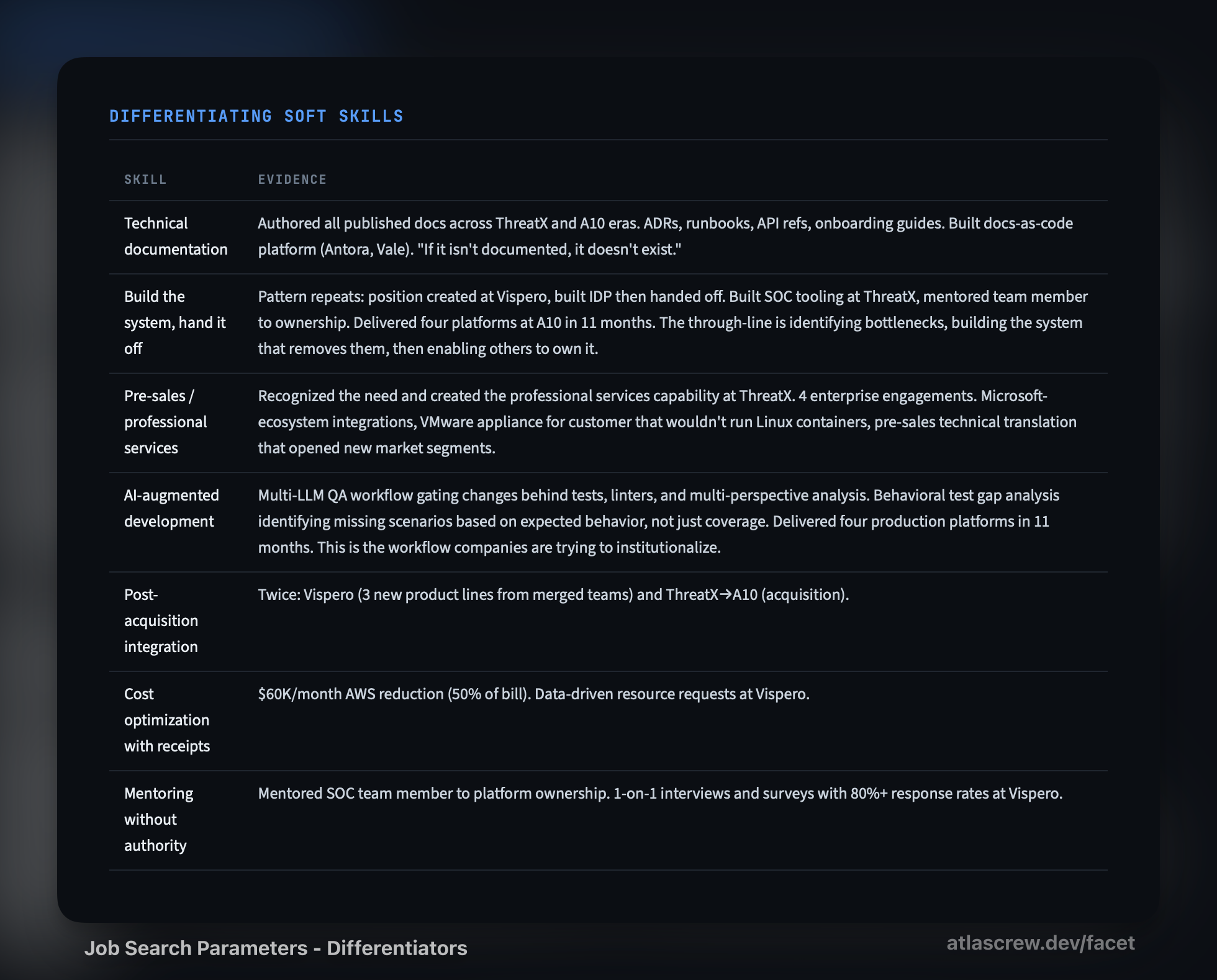Select the Multi-LLM QA workflow evidence text
1217x980 pixels.
point(658,521)
